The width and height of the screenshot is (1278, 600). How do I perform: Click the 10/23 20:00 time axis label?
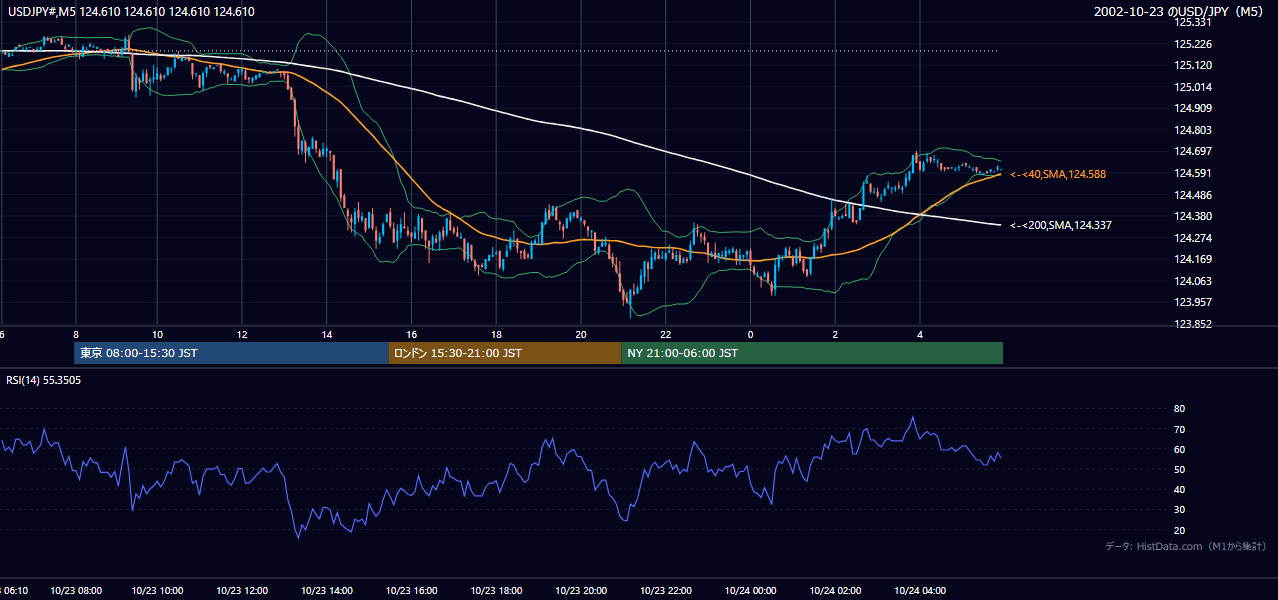point(581,591)
